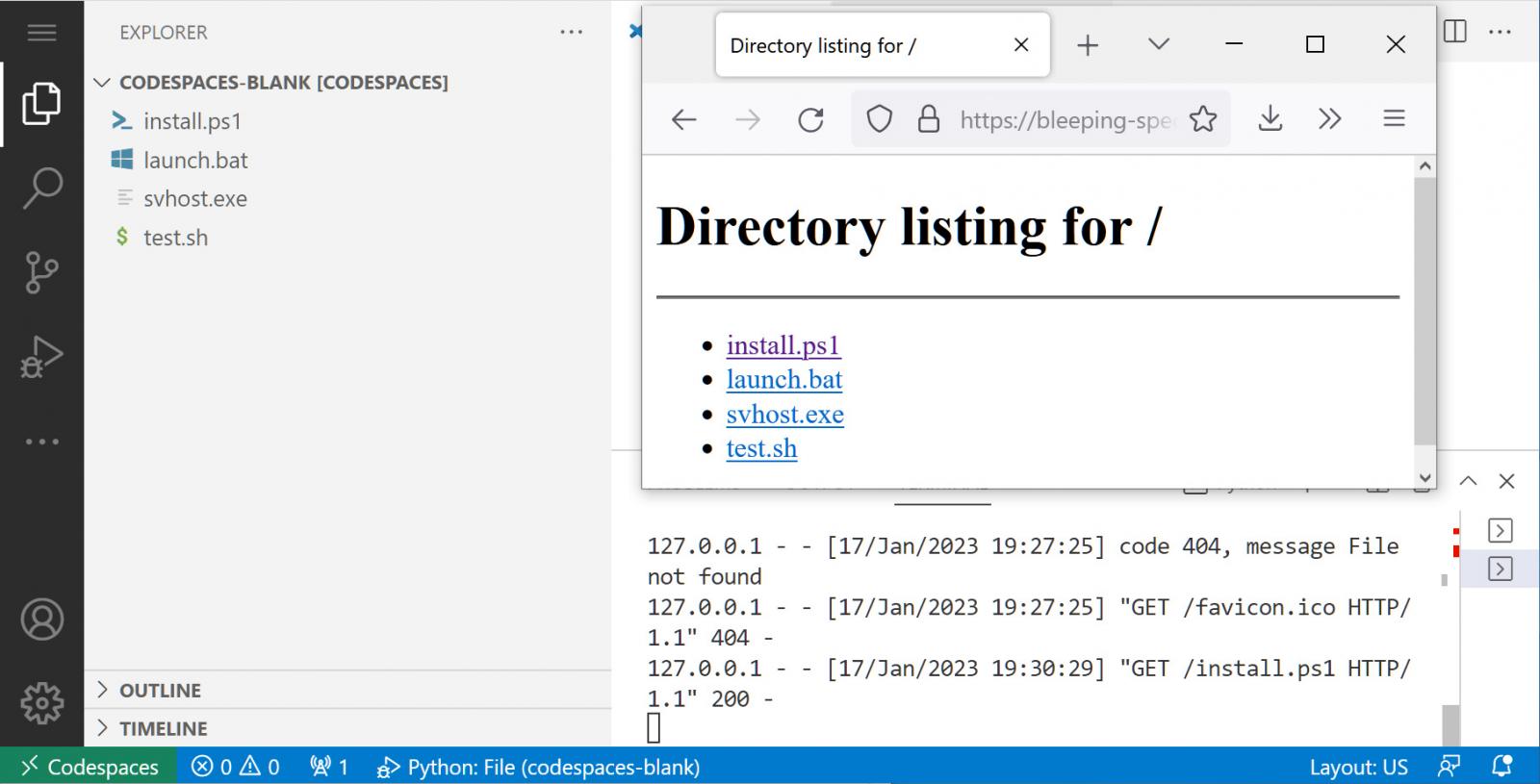Open the browser downloads panel
Viewport: 1540px width, 784px height.
tap(1270, 119)
